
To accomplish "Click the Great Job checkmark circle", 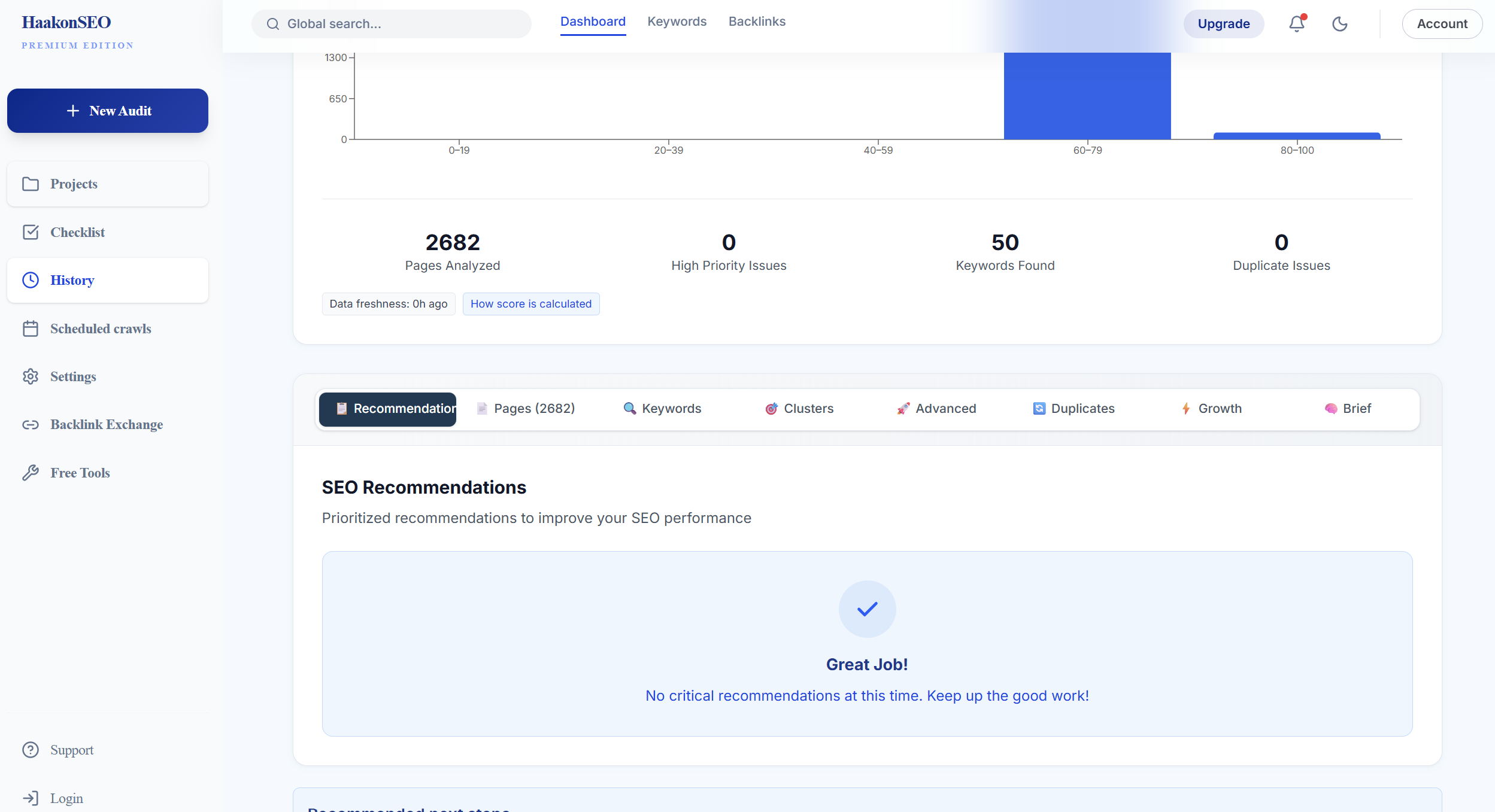I will (868, 609).
